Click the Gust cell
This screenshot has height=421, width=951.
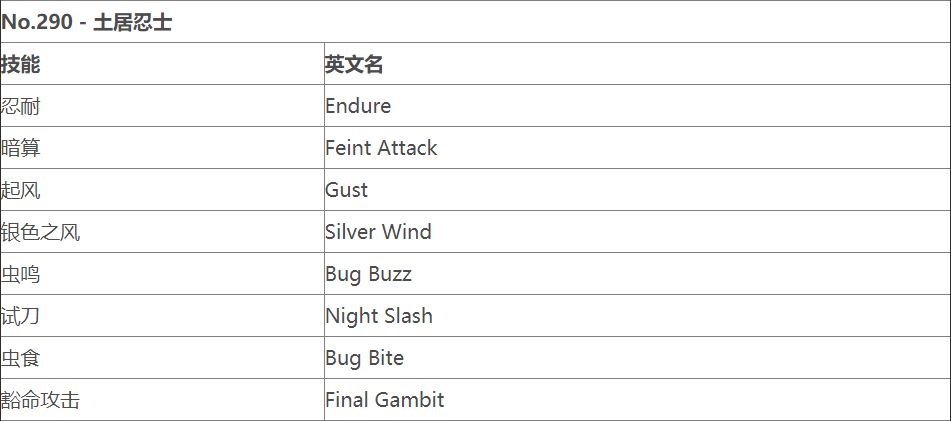[346, 190]
